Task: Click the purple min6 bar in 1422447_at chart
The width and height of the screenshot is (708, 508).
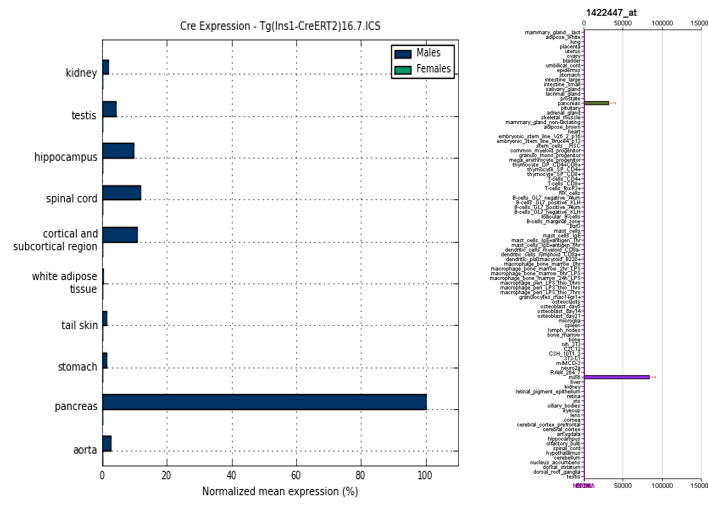Action: point(617,377)
